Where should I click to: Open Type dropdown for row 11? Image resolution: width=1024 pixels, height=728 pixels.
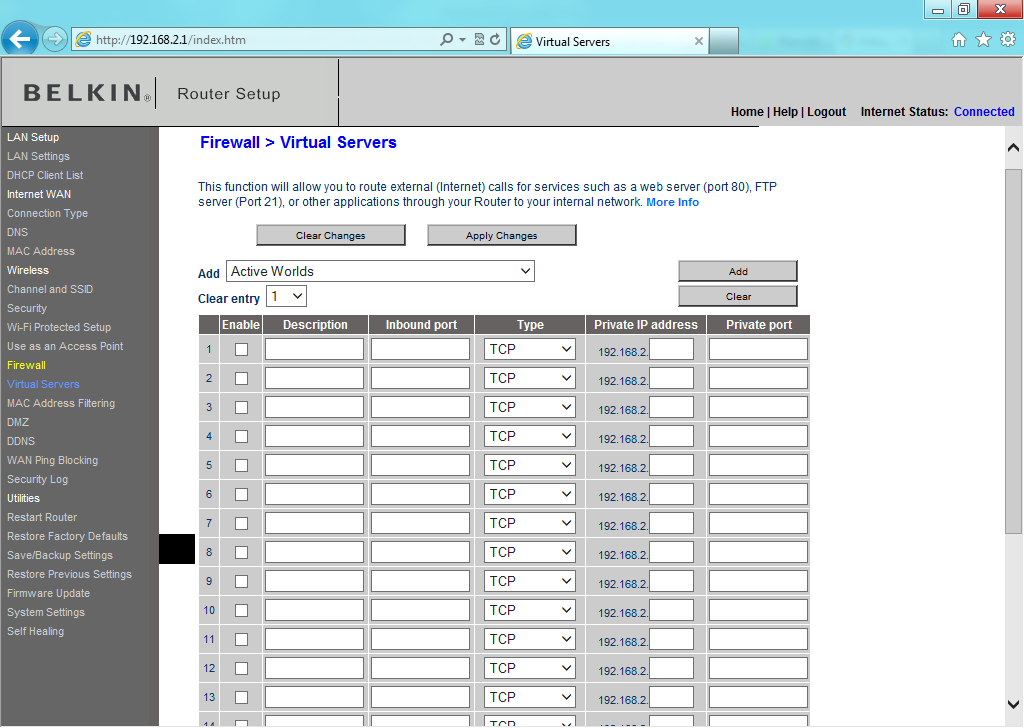pos(530,639)
